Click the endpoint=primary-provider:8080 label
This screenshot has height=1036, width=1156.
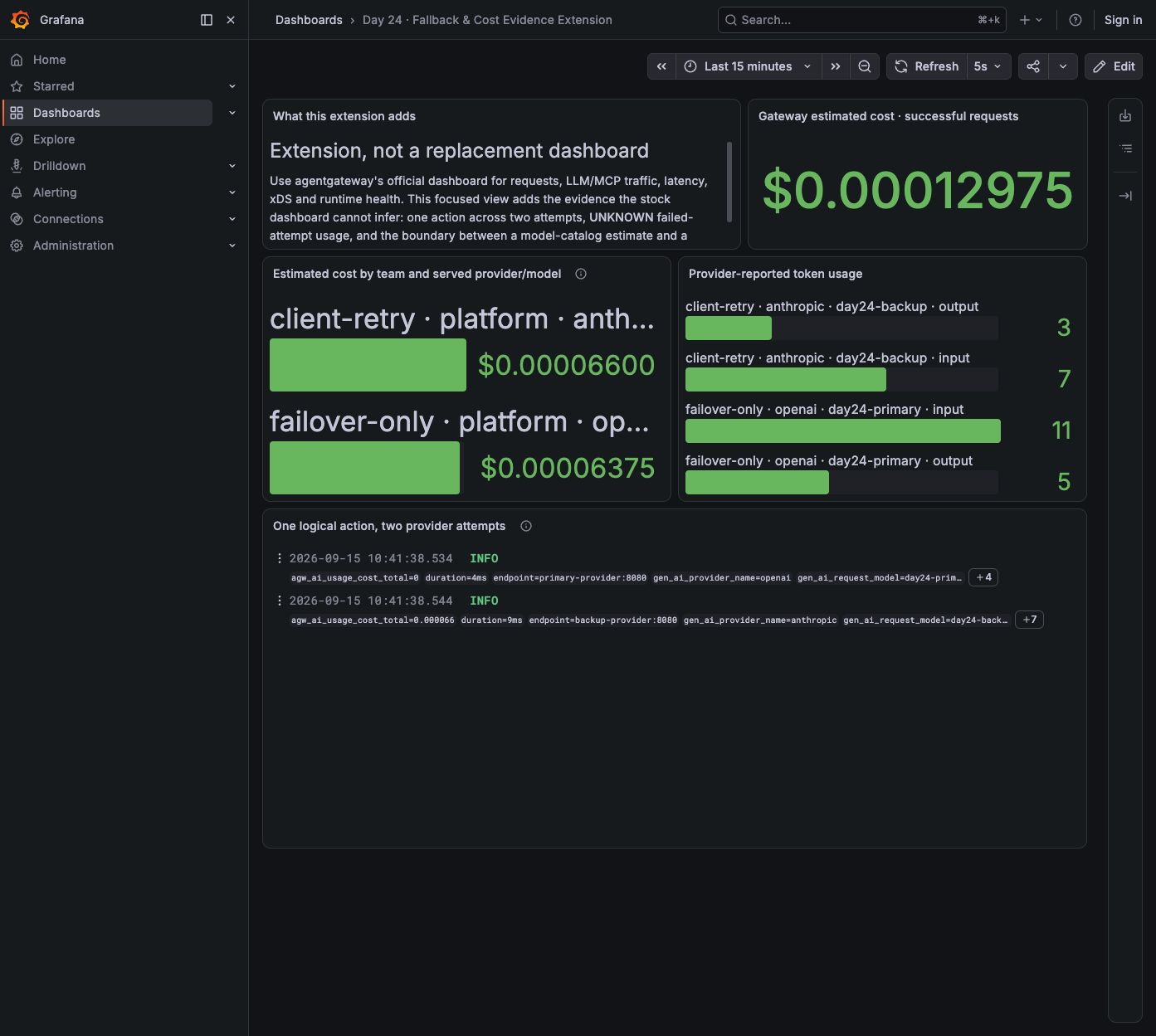tap(569, 577)
